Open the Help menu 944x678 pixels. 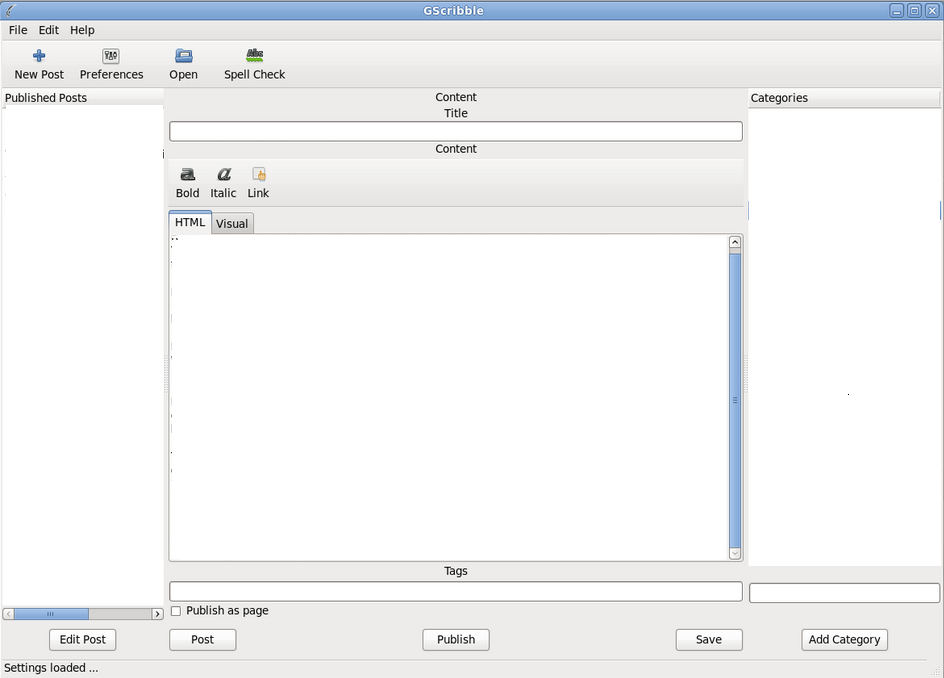pyautogui.click(x=82, y=30)
